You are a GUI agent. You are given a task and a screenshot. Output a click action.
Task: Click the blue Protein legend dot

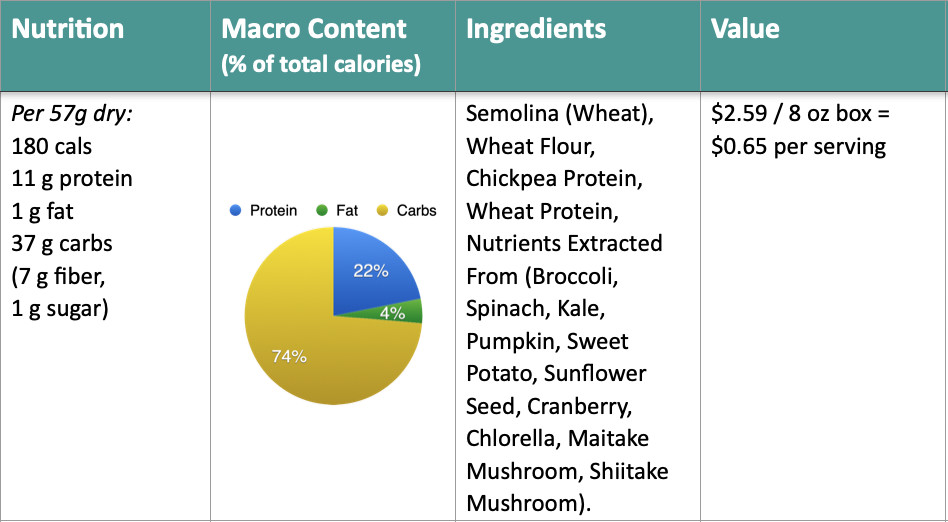236,210
